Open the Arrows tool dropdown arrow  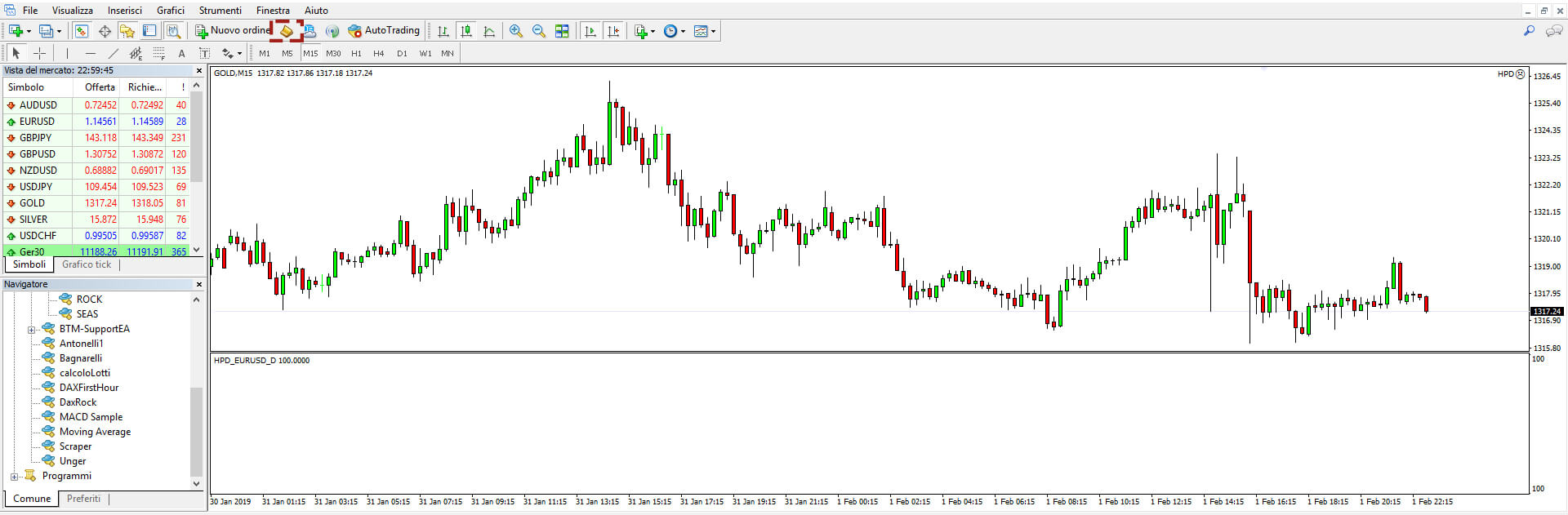pos(239,54)
